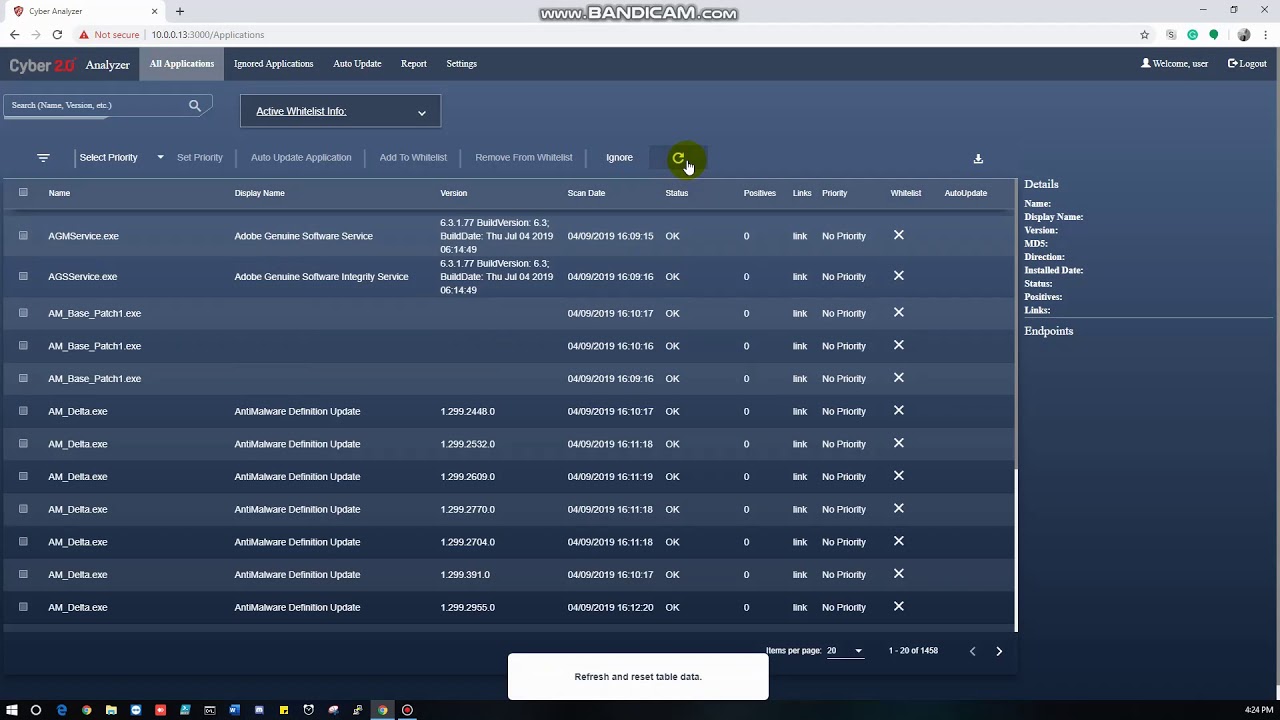Image resolution: width=1280 pixels, height=720 pixels.
Task: Check AM_Delta.exe version 1.299.2609.0 checkbox
Action: pyautogui.click(x=23, y=476)
